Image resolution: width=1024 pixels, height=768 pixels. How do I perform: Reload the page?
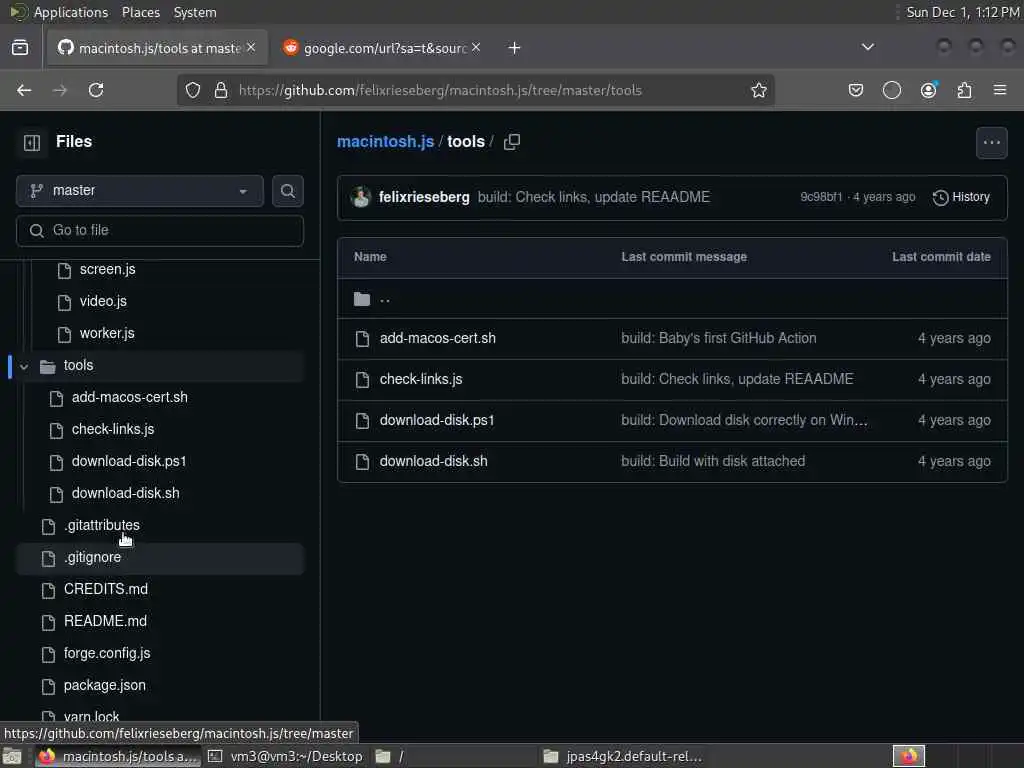[x=96, y=90]
